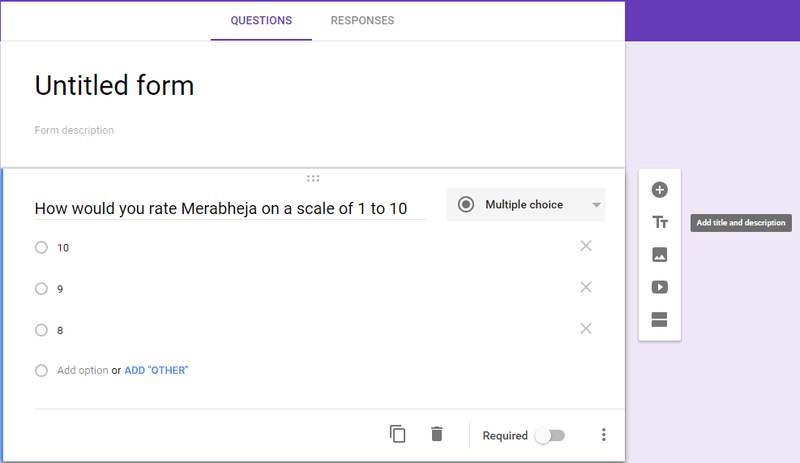
Task: Remove option 9 with its X
Action: (586, 287)
